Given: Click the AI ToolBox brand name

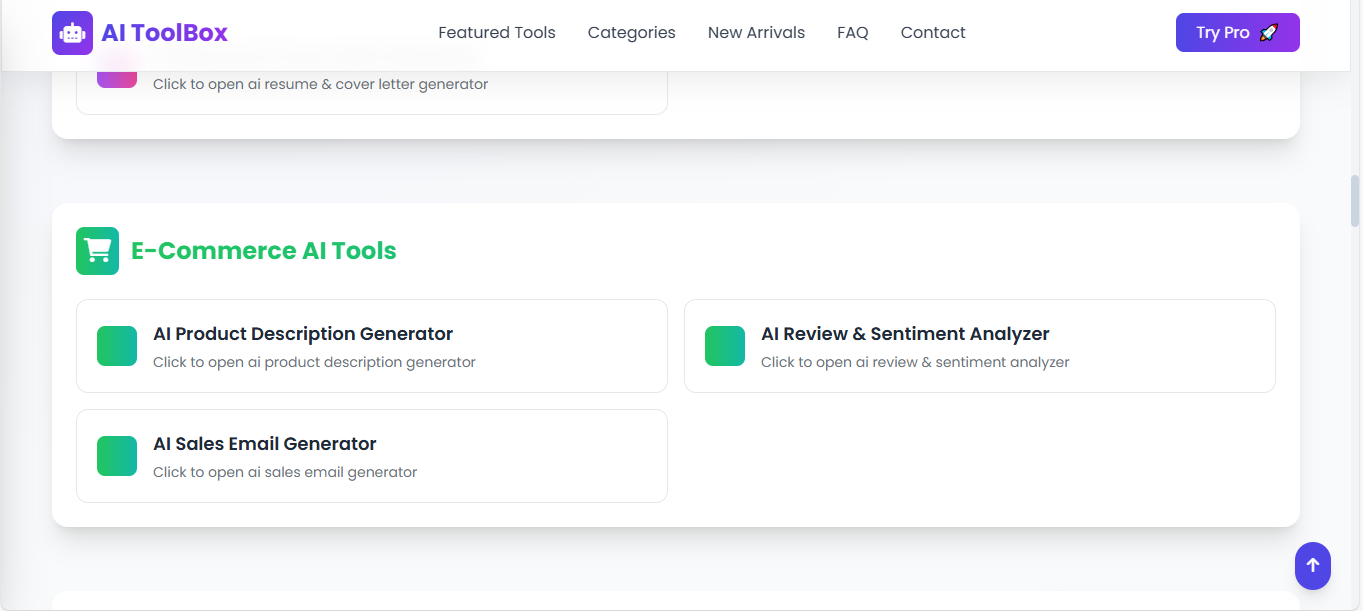Looking at the screenshot, I should [x=164, y=33].
